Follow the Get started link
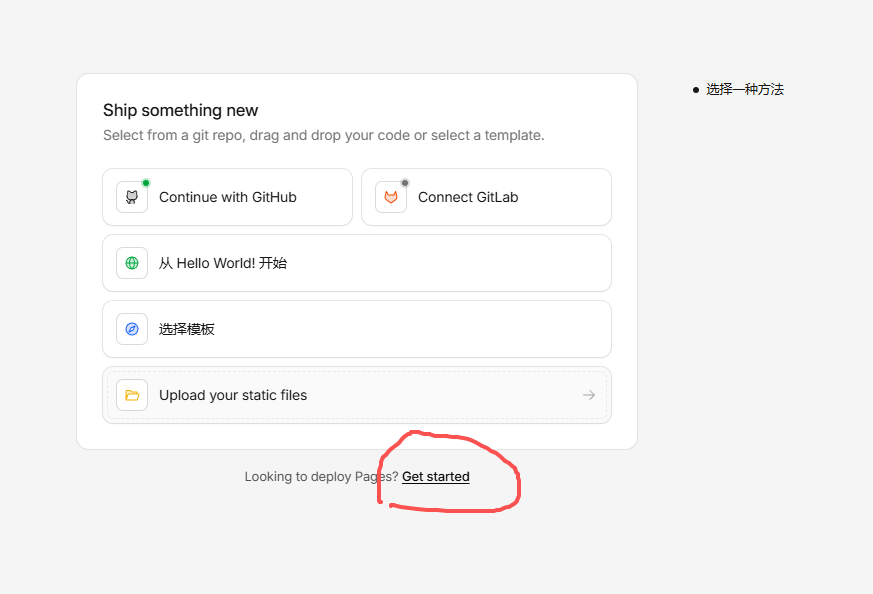This screenshot has height=594, width=873. [x=435, y=477]
